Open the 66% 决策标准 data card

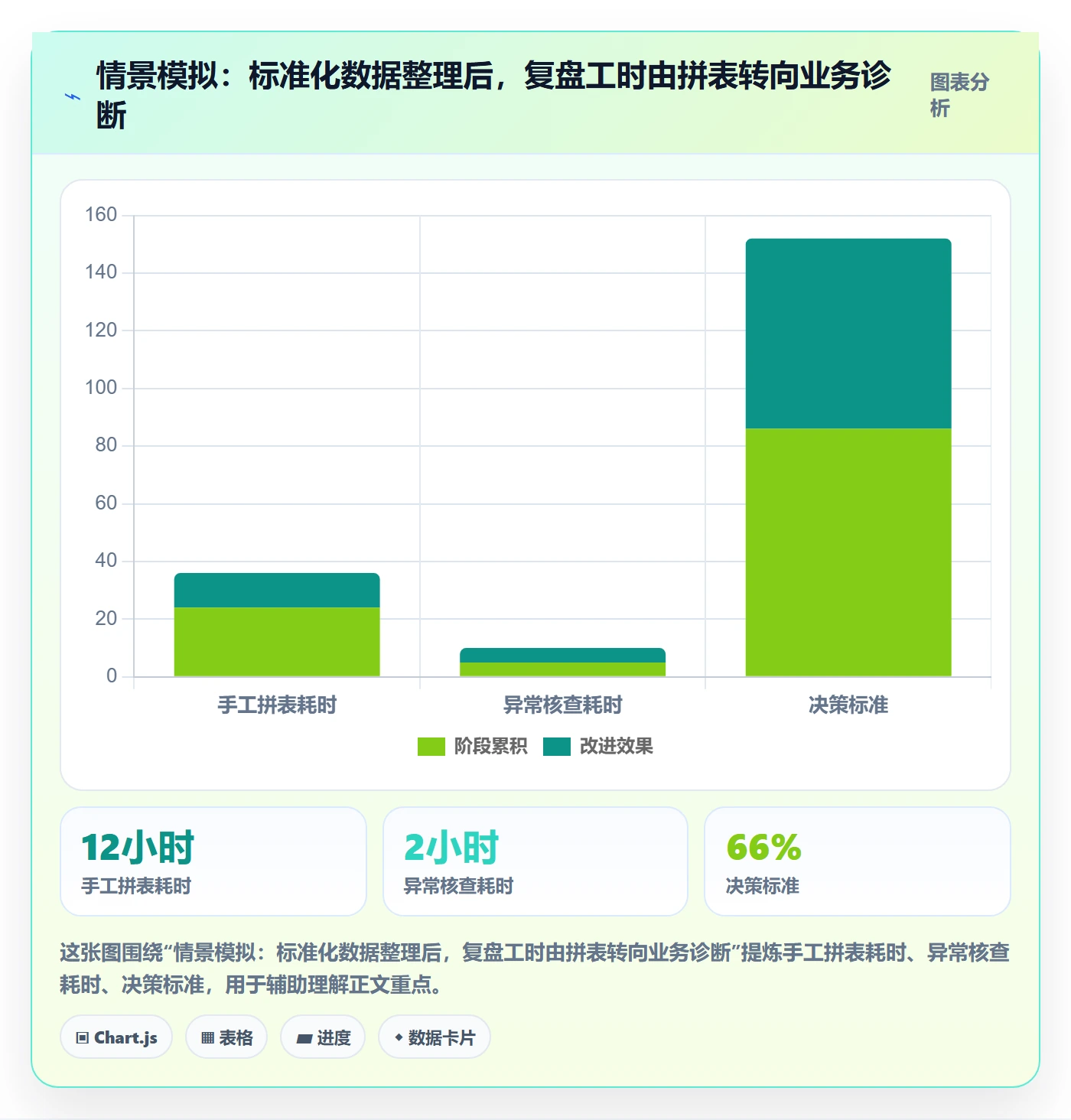pyautogui.click(x=858, y=861)
